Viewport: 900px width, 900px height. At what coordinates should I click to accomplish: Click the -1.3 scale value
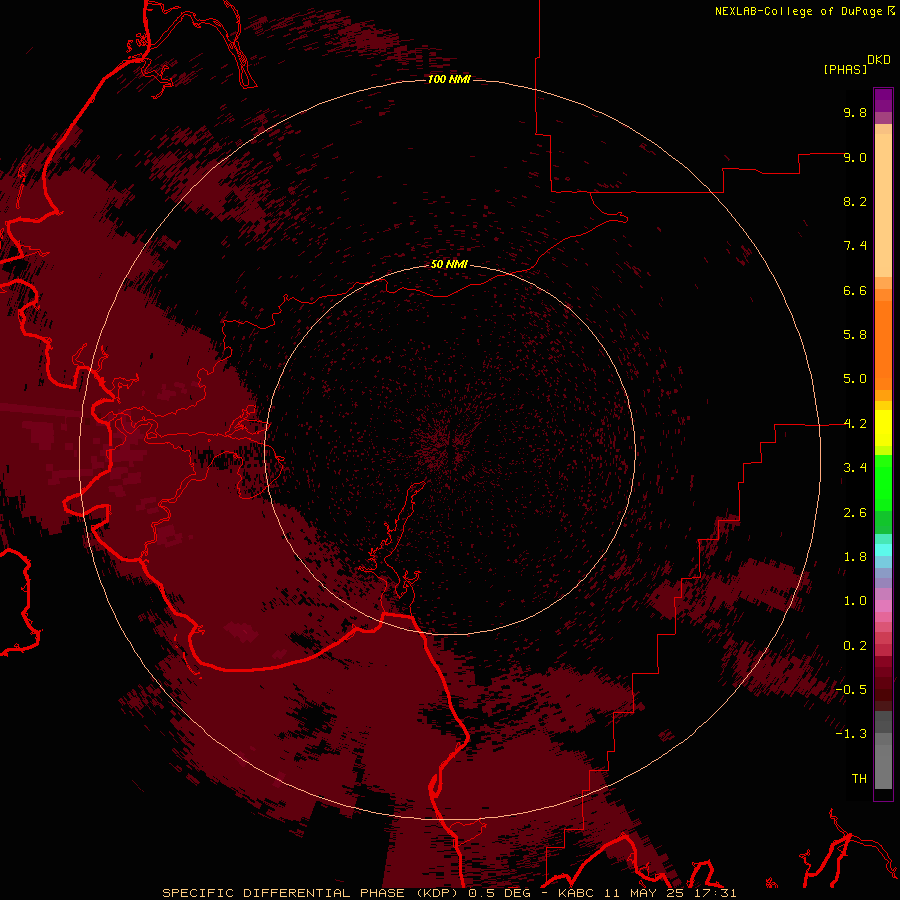click(x=851, y=734)
